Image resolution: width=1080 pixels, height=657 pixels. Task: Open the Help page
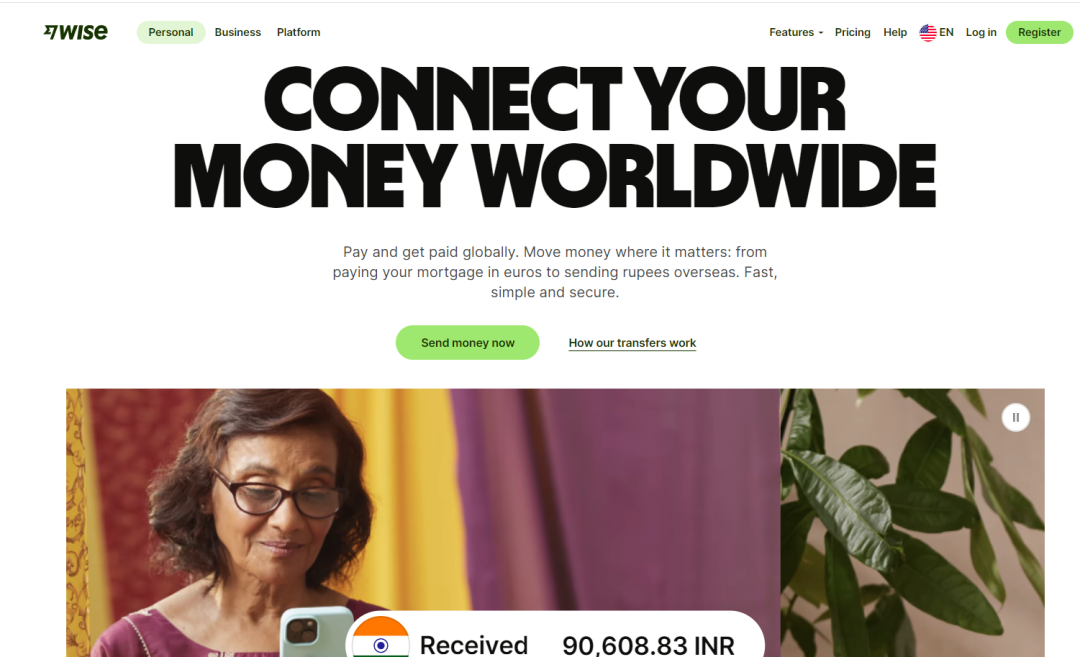point(895,32)
